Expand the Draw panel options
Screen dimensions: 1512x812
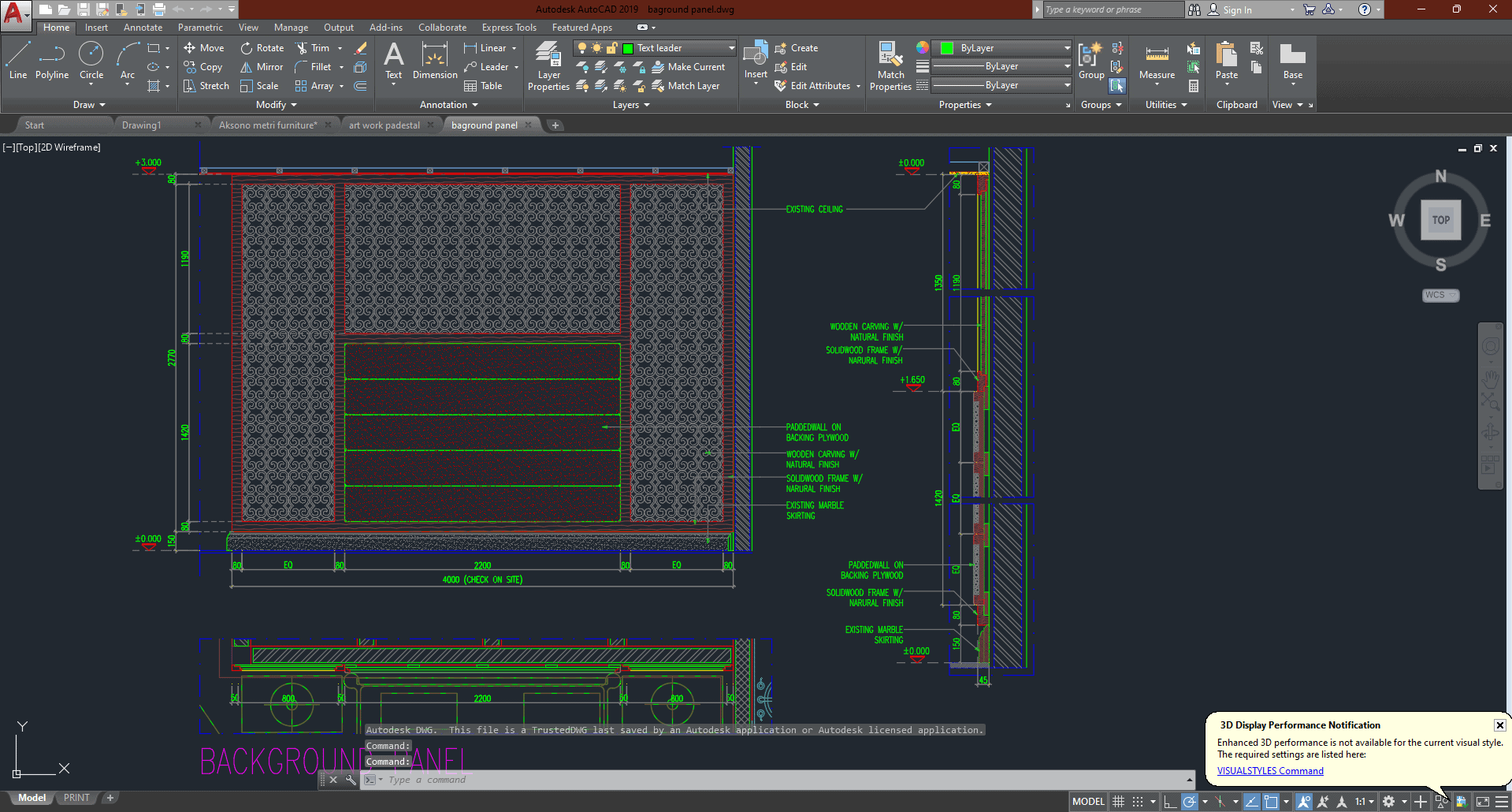click(x=89, y=105)
